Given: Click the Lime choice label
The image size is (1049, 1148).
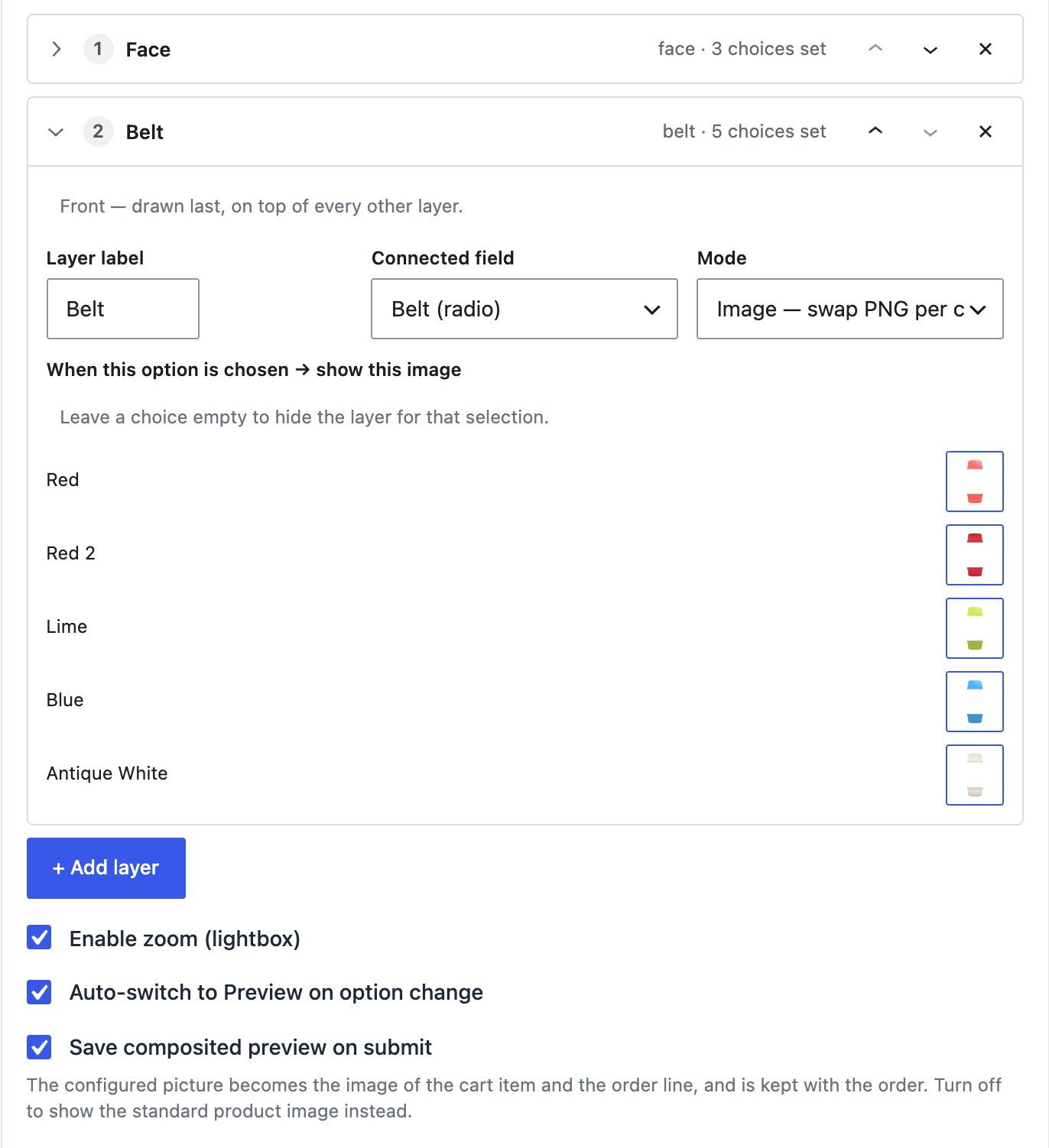Looking at the screenshot, I should click(x=67, y=627).
